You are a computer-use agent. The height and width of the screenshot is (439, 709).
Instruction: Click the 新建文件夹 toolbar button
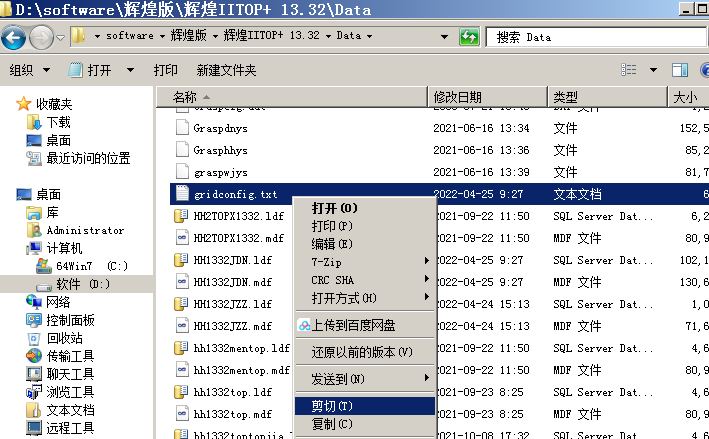coord(226,71)
